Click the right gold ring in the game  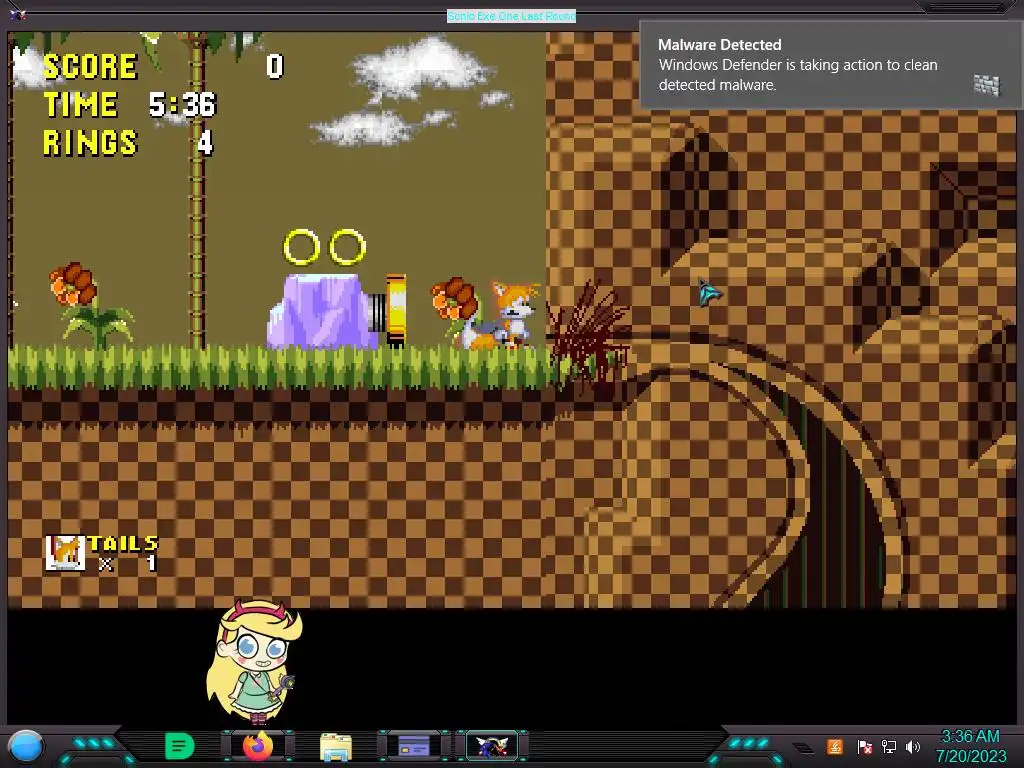click(347, 247)
